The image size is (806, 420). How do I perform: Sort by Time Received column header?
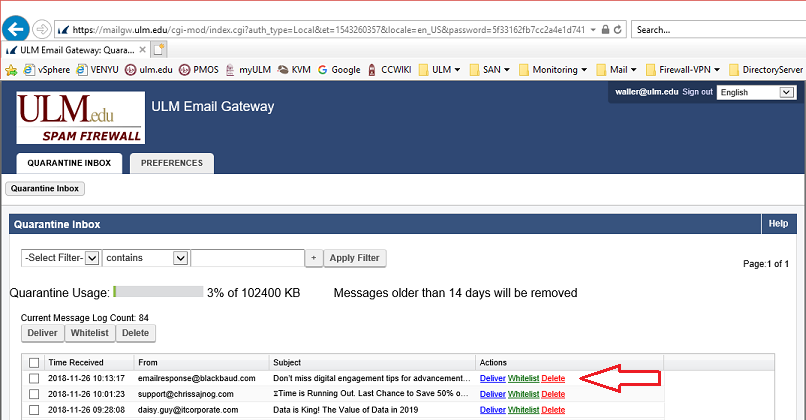(76, 362)
